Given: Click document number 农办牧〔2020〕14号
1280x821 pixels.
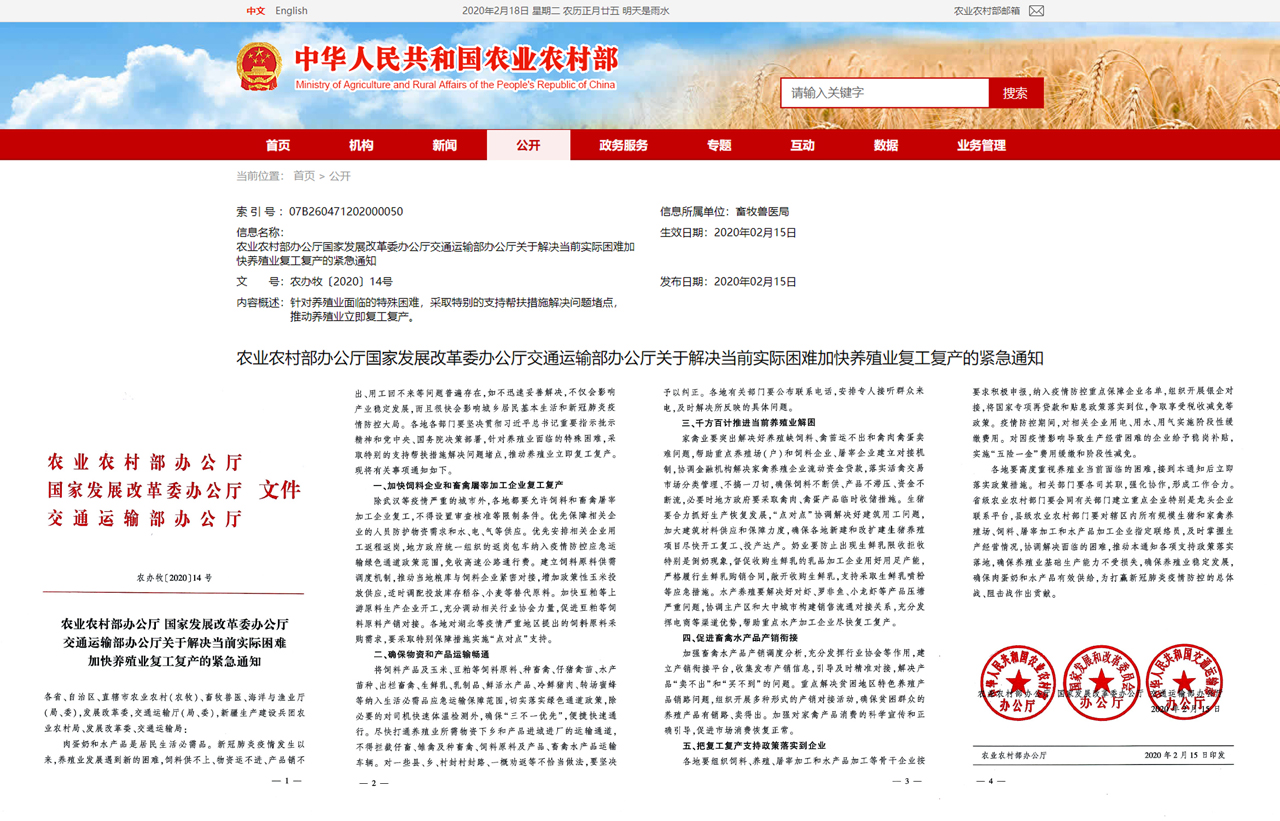Looking at the screenshot, I should pyautogui.click(x=341, y=282).
